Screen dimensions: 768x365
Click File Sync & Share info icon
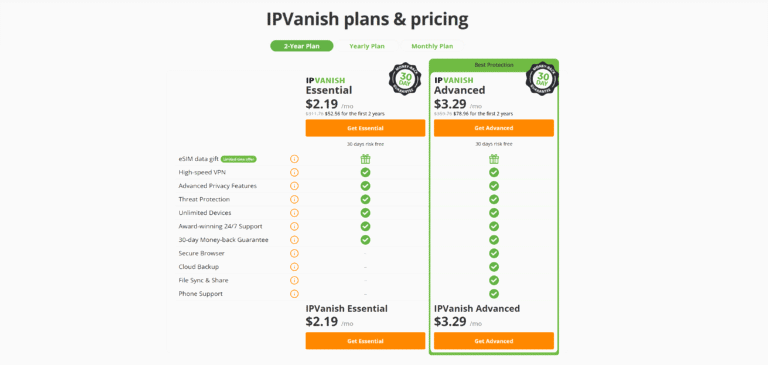[x=294, y=280]
